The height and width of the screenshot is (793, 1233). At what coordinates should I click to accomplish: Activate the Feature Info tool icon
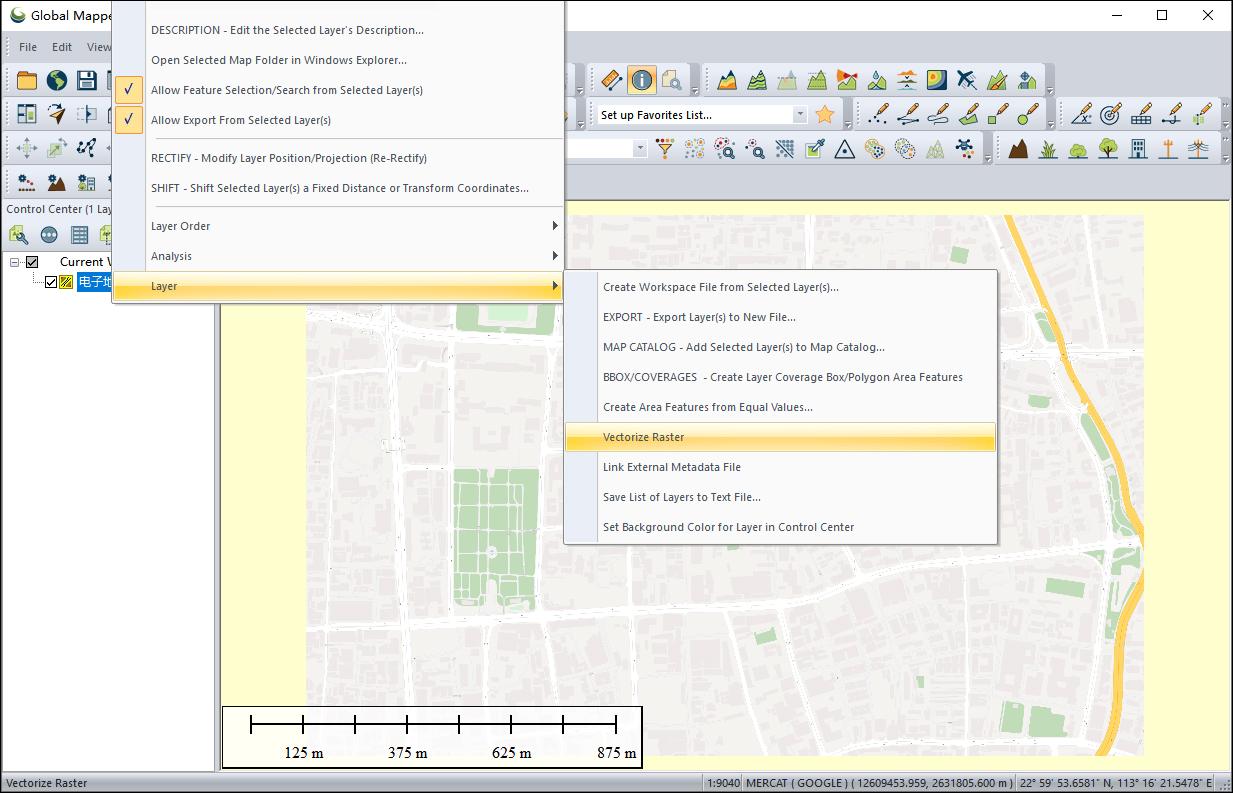[x=642, y=80]
